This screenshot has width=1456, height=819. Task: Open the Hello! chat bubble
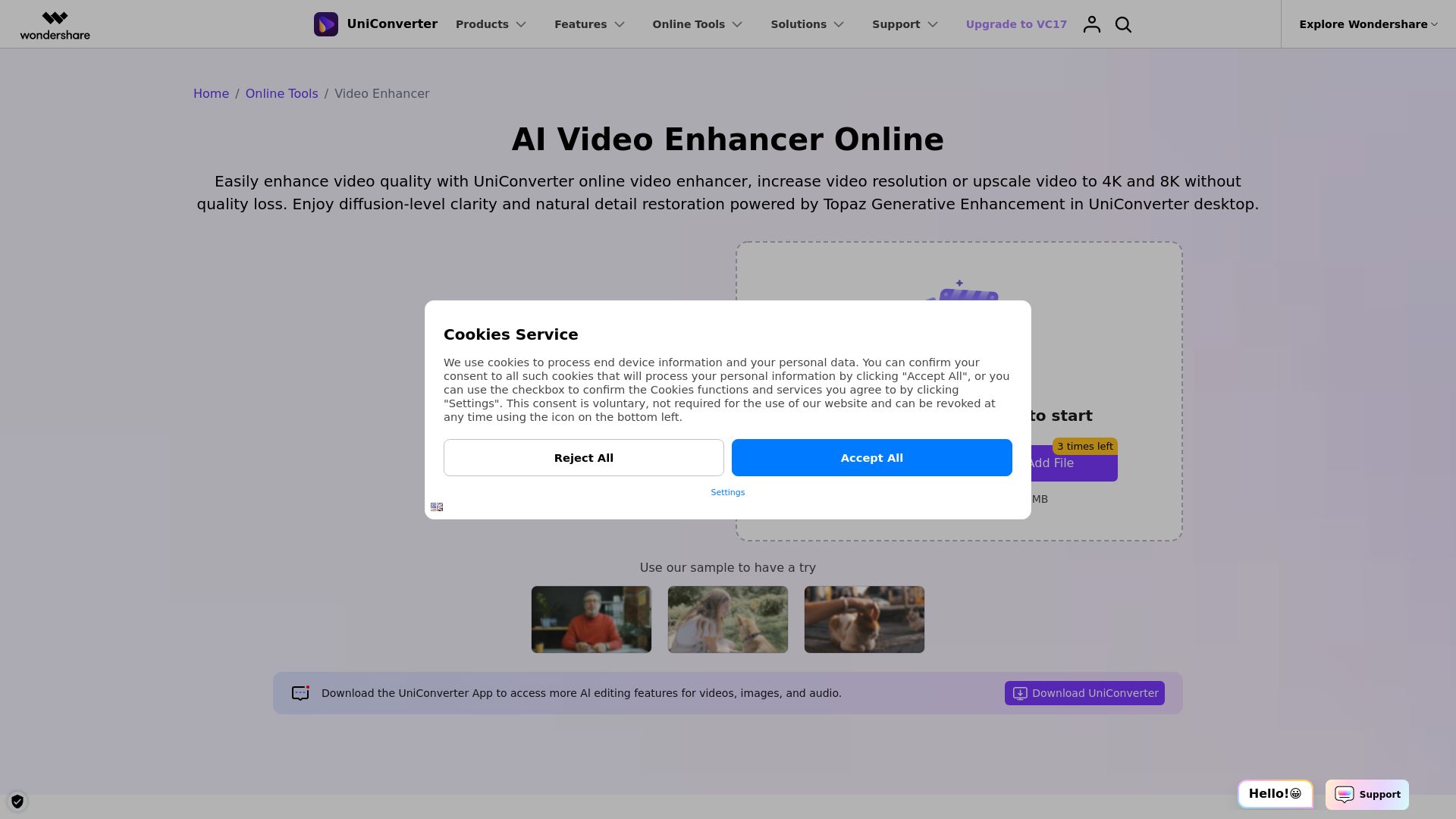1276,794
